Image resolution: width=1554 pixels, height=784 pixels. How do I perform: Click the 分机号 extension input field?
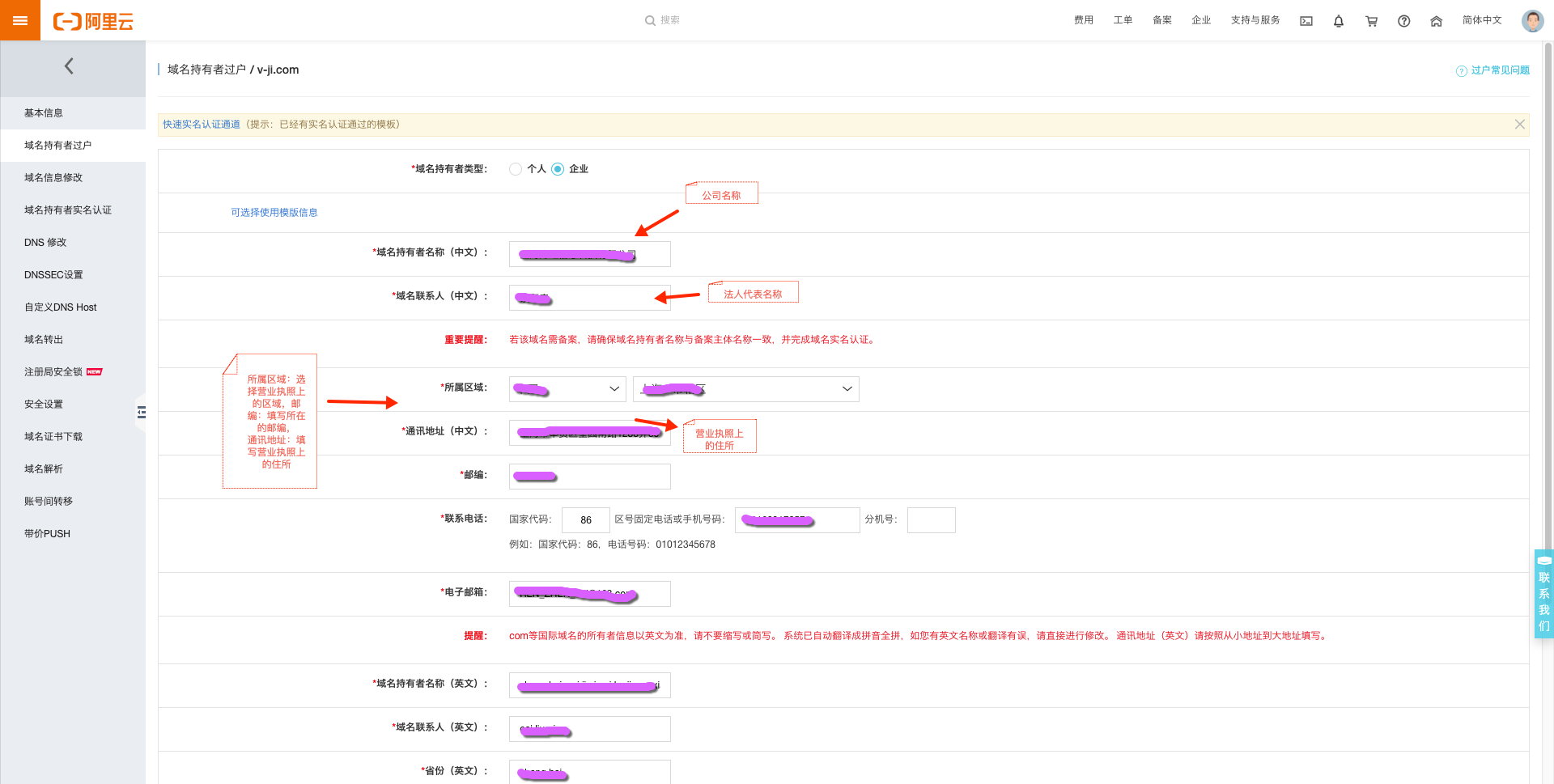click(931, 520)
